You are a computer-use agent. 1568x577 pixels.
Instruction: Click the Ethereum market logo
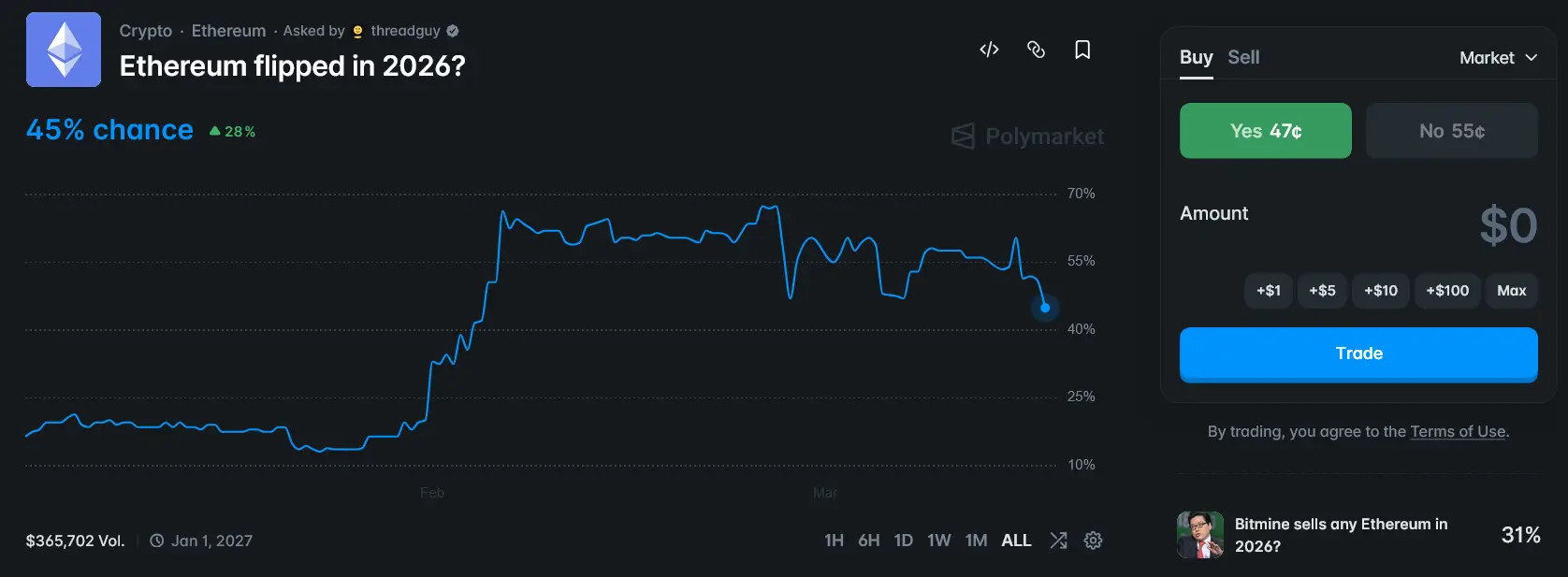click(x=64, y=50)
